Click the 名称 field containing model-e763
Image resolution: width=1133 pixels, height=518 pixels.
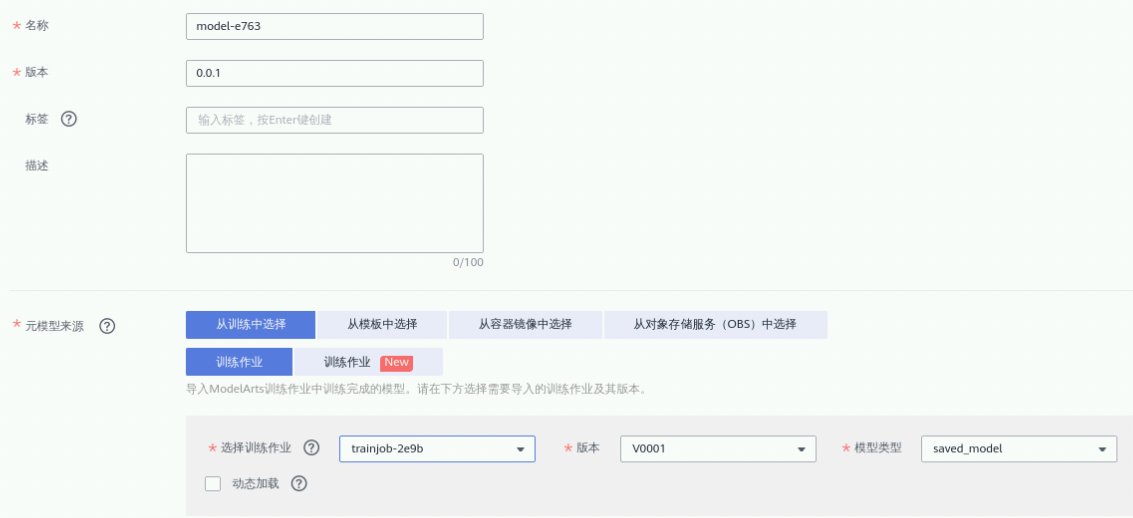tap(334, 27)
